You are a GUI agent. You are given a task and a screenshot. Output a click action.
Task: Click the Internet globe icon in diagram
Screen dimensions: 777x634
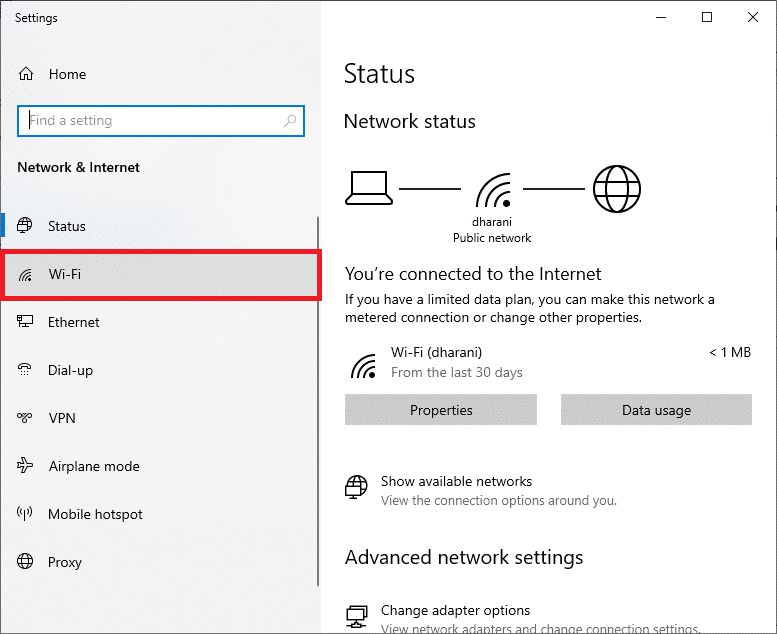tap(617, 189)
